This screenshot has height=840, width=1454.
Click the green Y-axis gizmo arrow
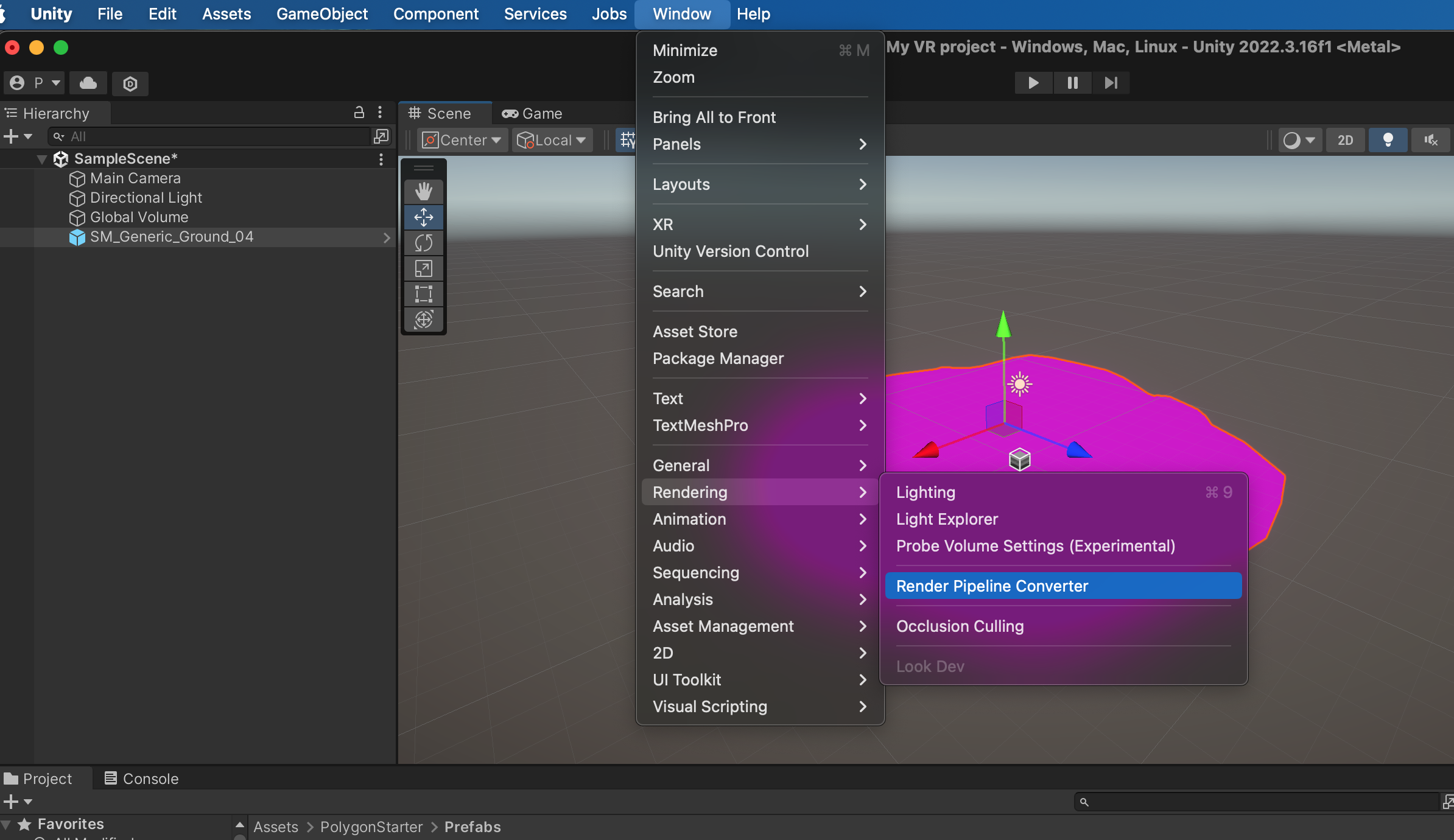pyautogui.click(x=1003, y=324)
